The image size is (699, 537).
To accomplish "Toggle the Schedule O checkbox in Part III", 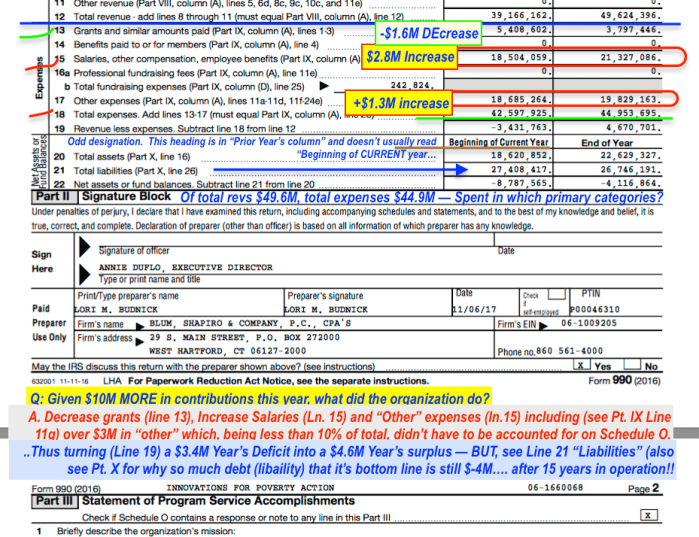I will (652, 515).
